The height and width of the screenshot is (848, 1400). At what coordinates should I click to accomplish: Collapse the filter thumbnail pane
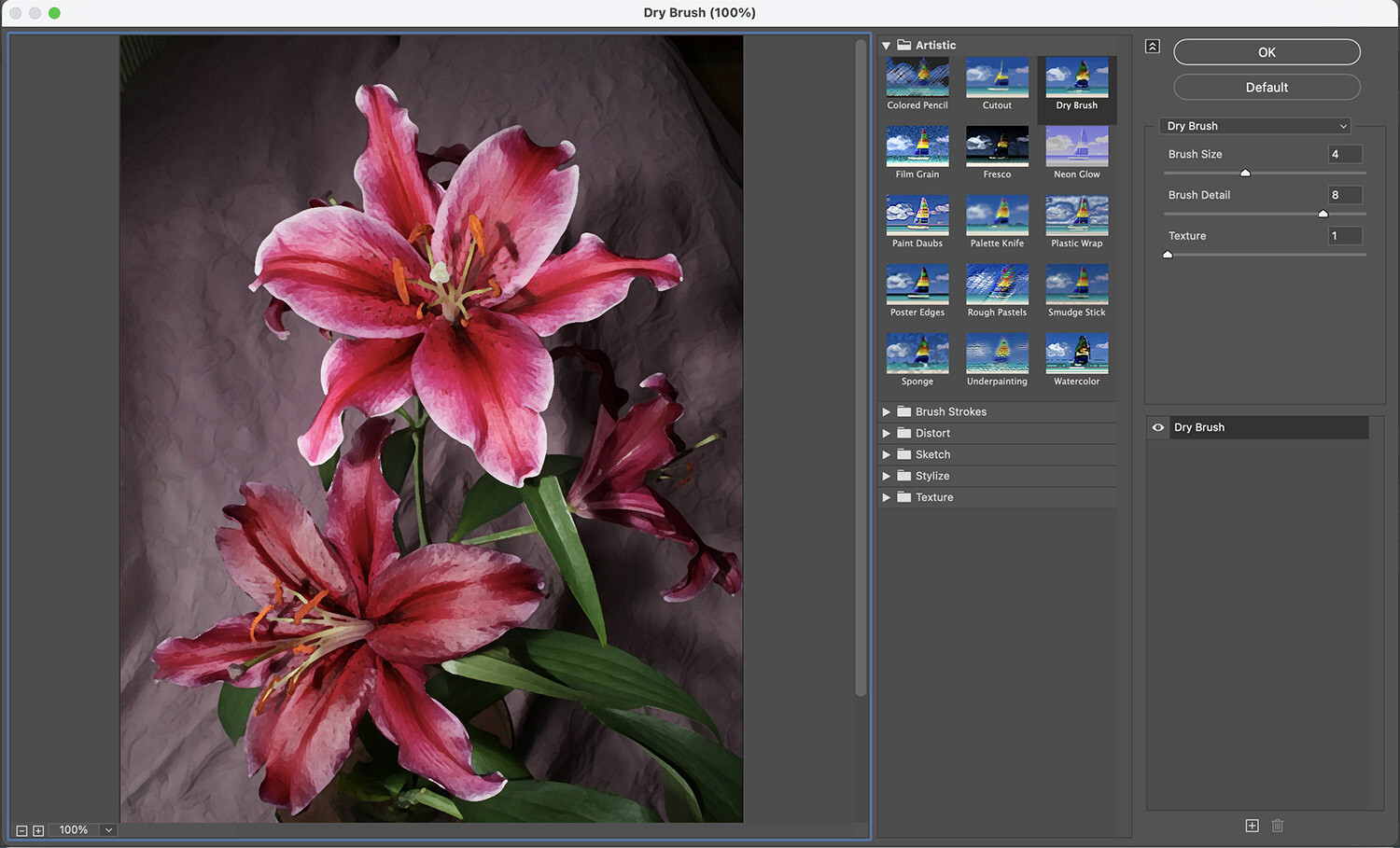coord(1152,45)
